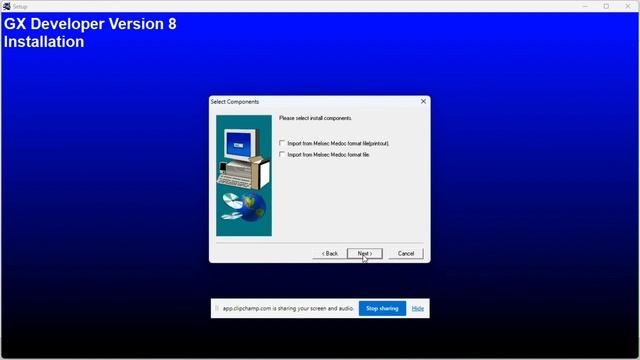Go back with the Back button
The width and height of the screenshot is (640, 360).
point(329,253)
